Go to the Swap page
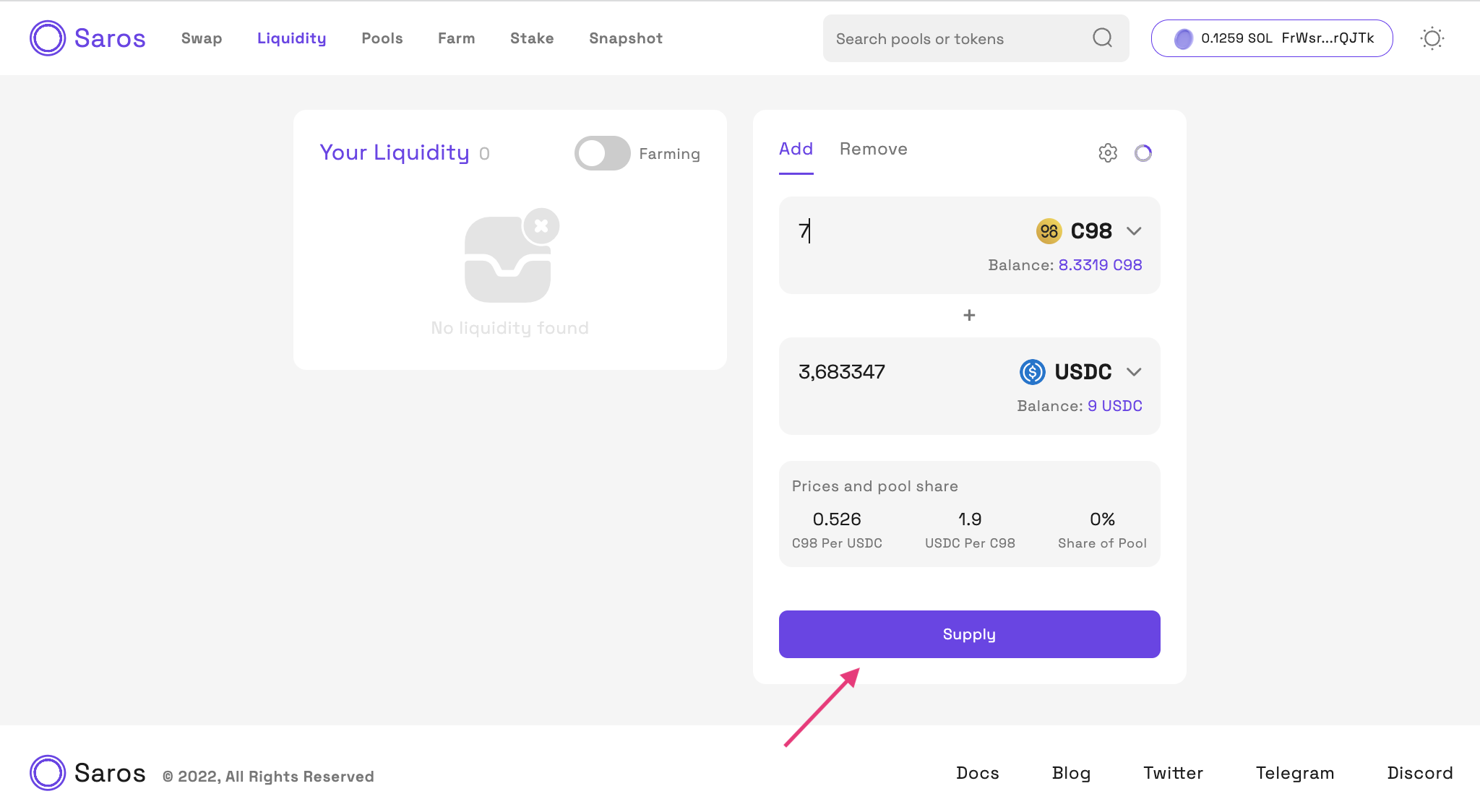1480x812 pixels. click(x=202, y=38)
